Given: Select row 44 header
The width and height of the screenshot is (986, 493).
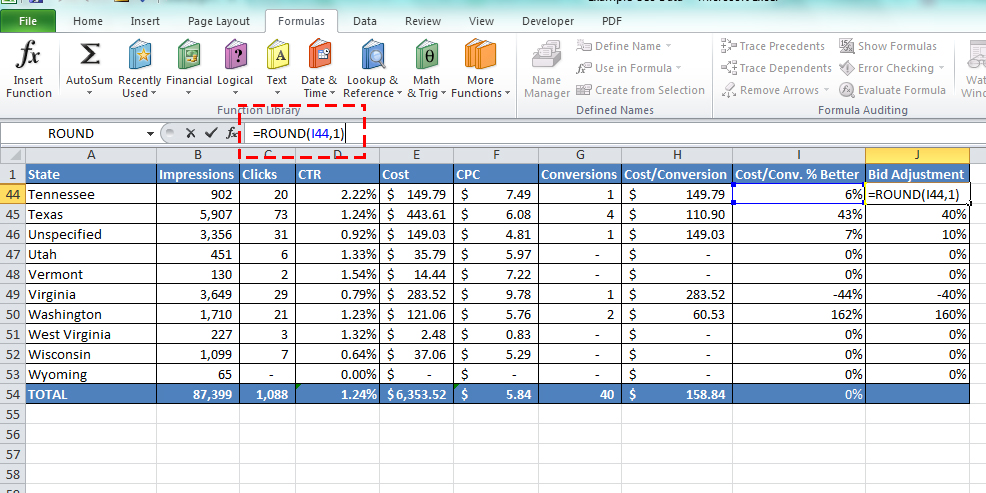Looking at the screenshot, I should (13, 194).
